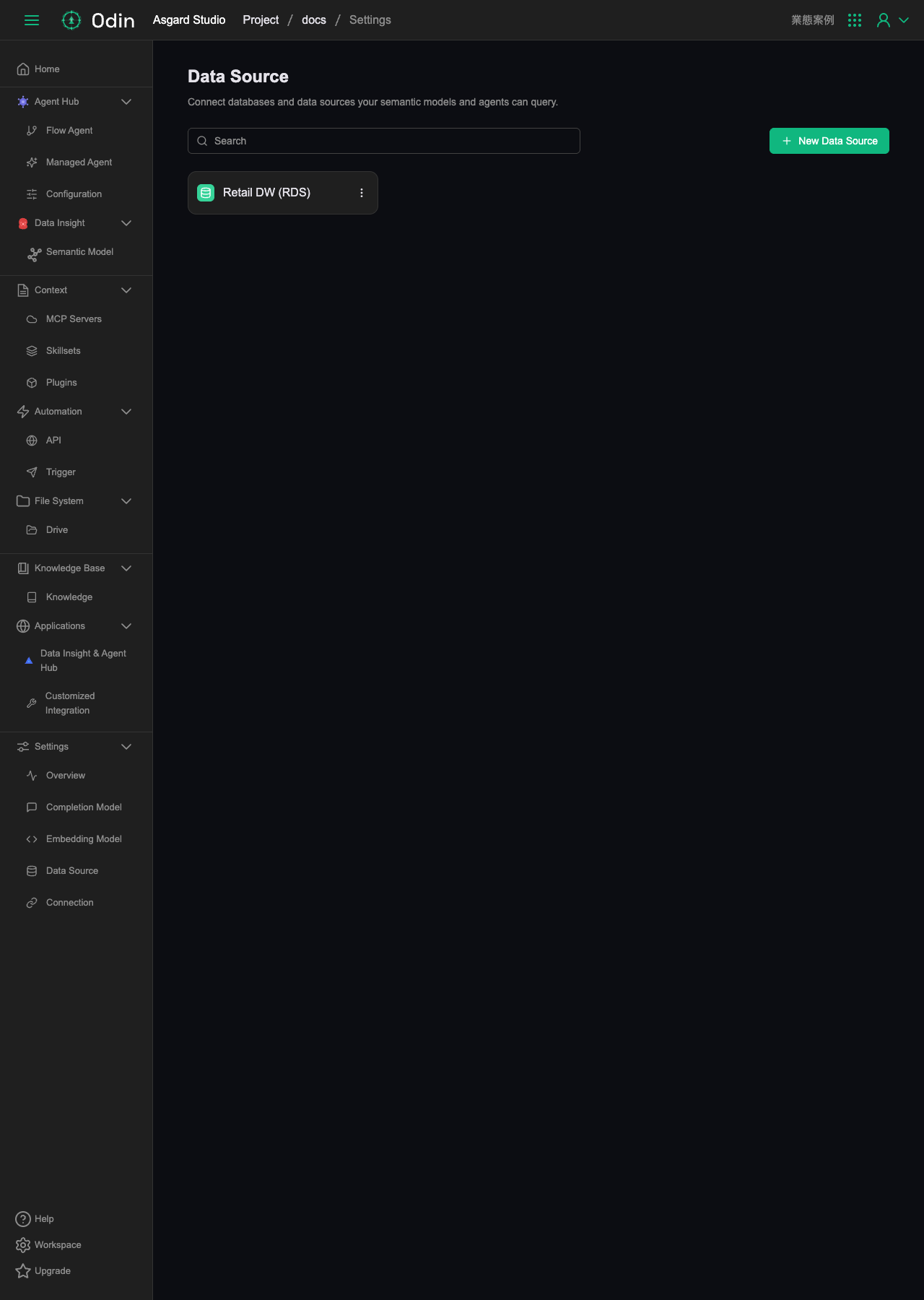The image size is (924, 1300).
Task: Click the hamburger menu icon
Action: pos(32,20)
